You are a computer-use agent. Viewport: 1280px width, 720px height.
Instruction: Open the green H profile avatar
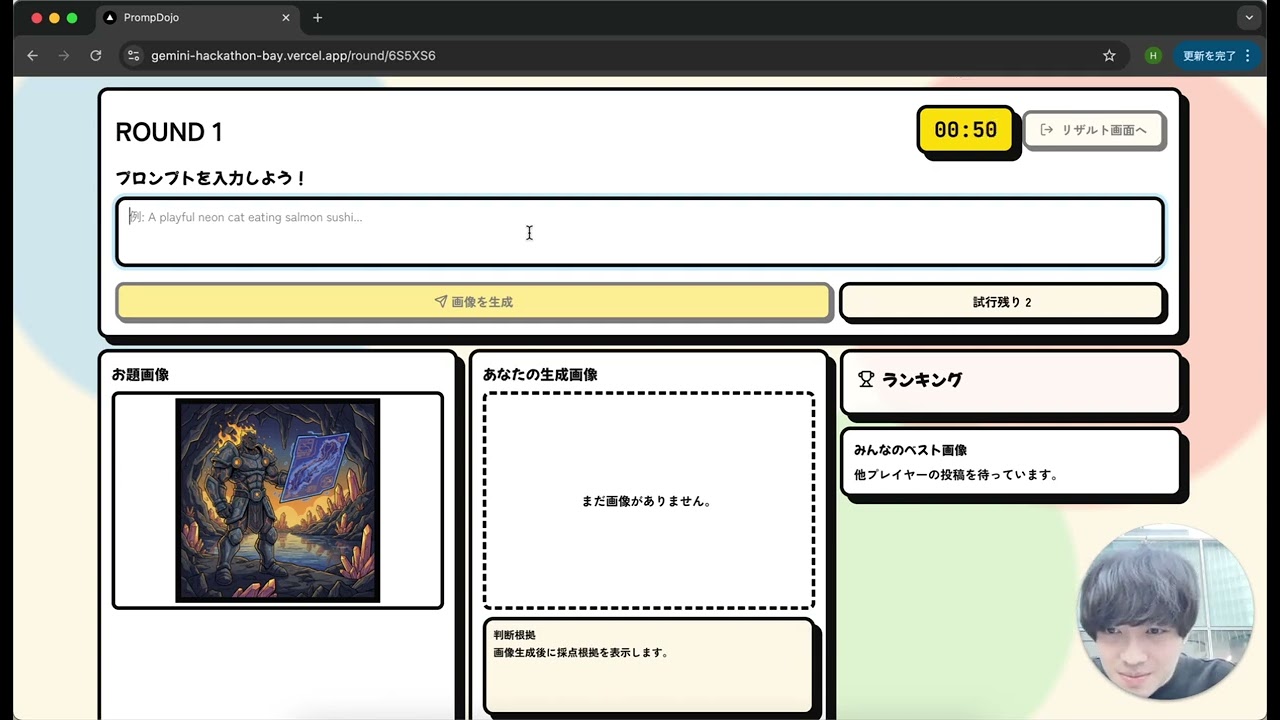tap(1153, 56)
